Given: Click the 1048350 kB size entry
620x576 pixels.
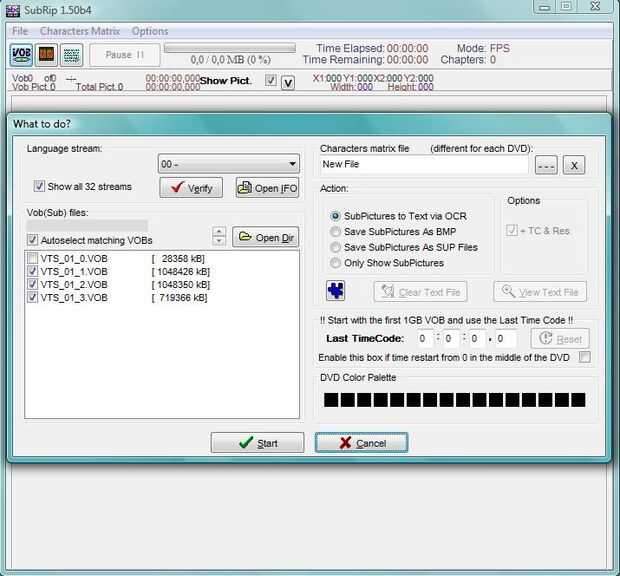Looking at the screenshot, I should (181, 285).
